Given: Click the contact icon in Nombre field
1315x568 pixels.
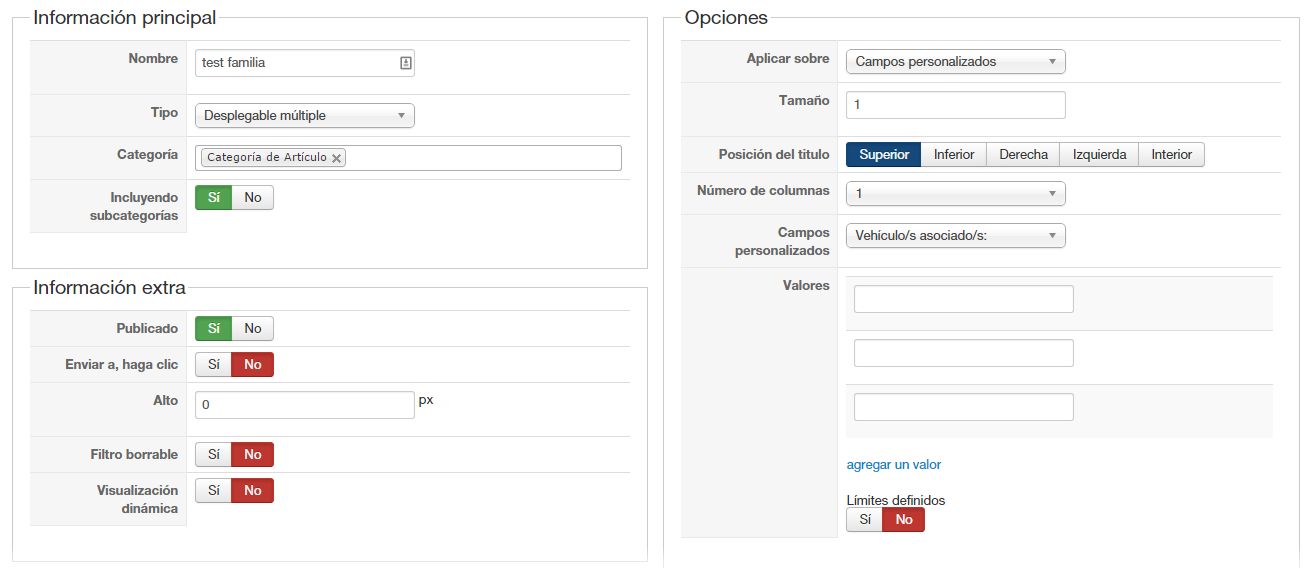Looking at the screenshot, I should tap(405, 63).
